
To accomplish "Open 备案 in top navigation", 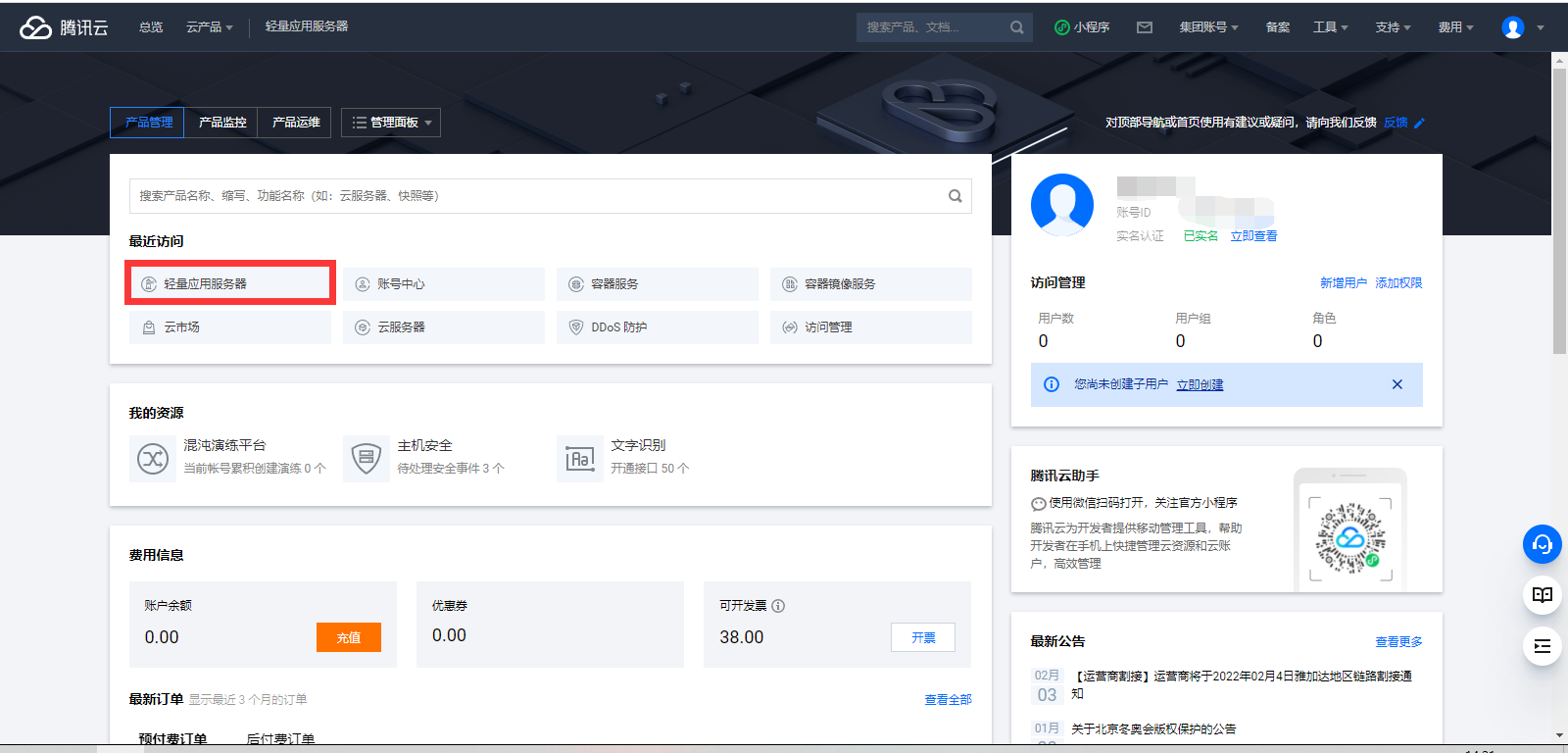I will coord(1278,27).
